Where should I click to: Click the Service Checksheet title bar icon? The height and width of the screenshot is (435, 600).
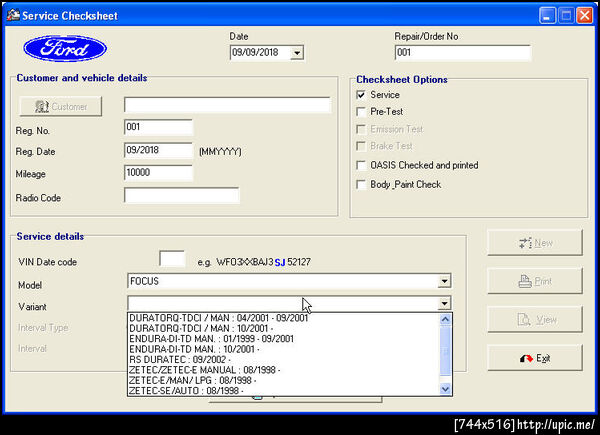13,15
